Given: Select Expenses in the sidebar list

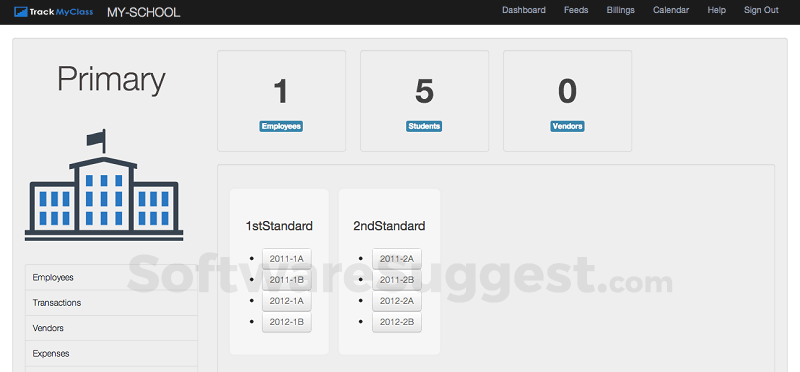Looking at the screenshot, I should click(111, 353).
